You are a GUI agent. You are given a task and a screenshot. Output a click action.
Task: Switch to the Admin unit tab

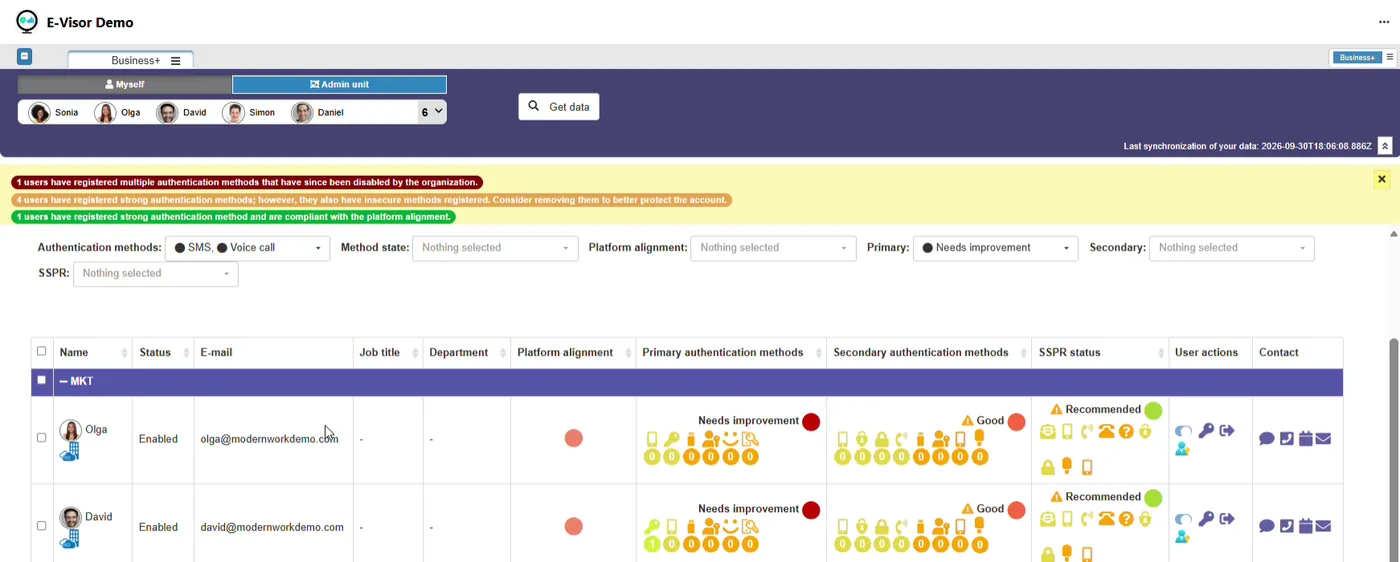[x=339, y=85]
